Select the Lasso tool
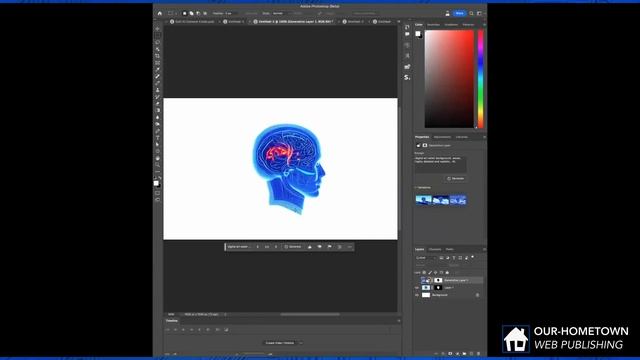Screen dimensions: 640x360 (158, 42)
